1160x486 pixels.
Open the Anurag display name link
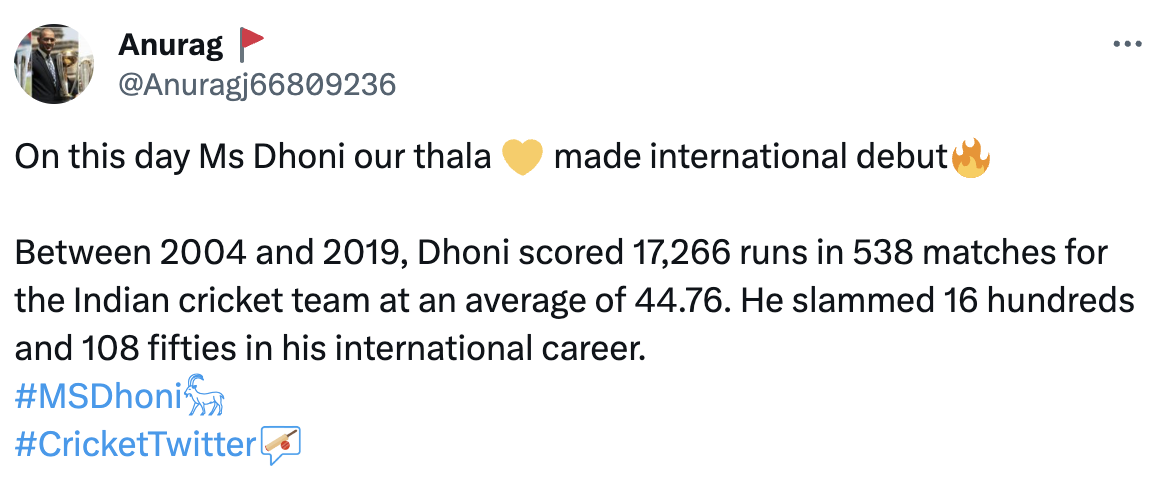click(x=168, y=44)
